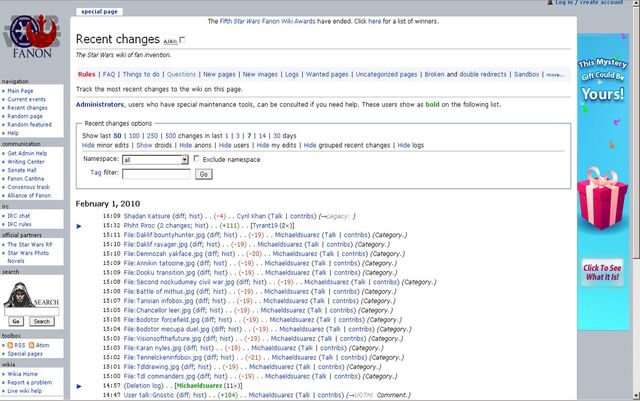
Task: Click Hide minor edits
Action: [88, 145]
